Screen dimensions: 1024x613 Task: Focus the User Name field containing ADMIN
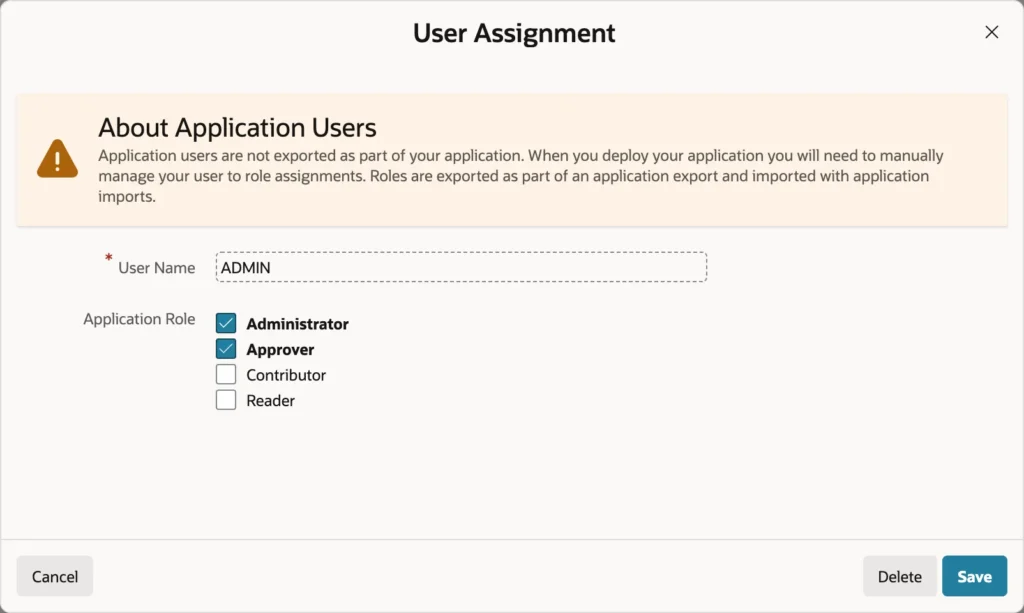461,267
